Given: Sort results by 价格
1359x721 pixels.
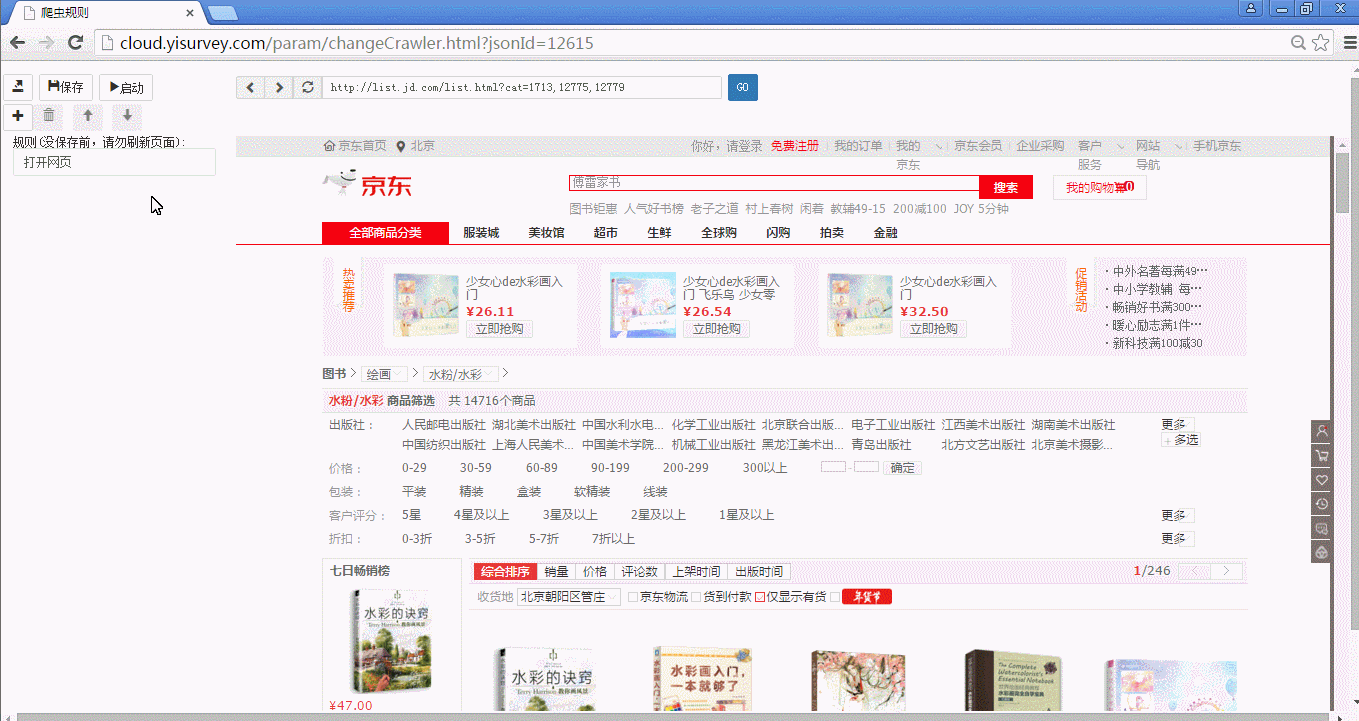Looking at the screenshot, I should pos(595,572).
